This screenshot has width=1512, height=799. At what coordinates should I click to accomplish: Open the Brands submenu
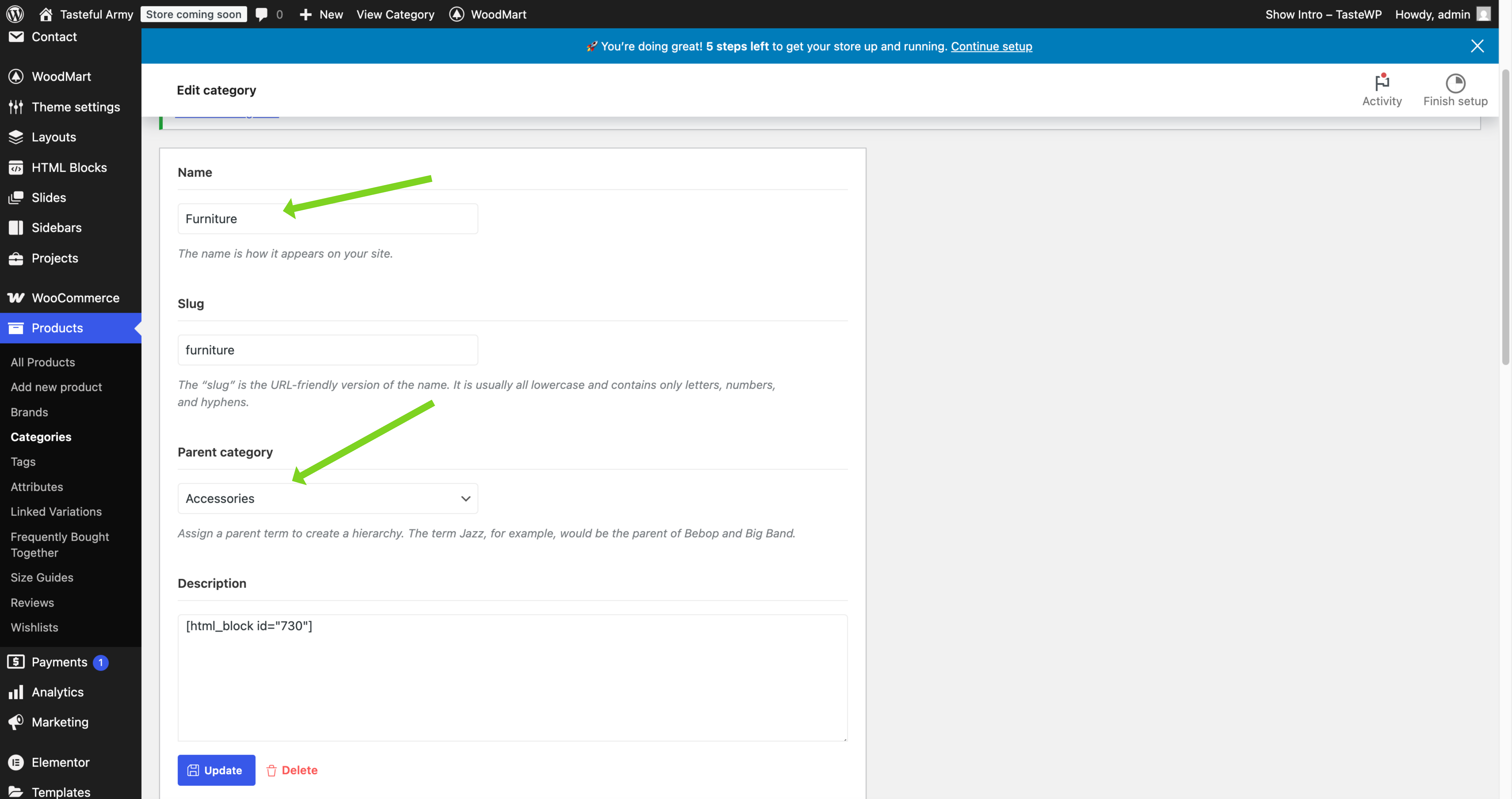(x=29, y=412)
